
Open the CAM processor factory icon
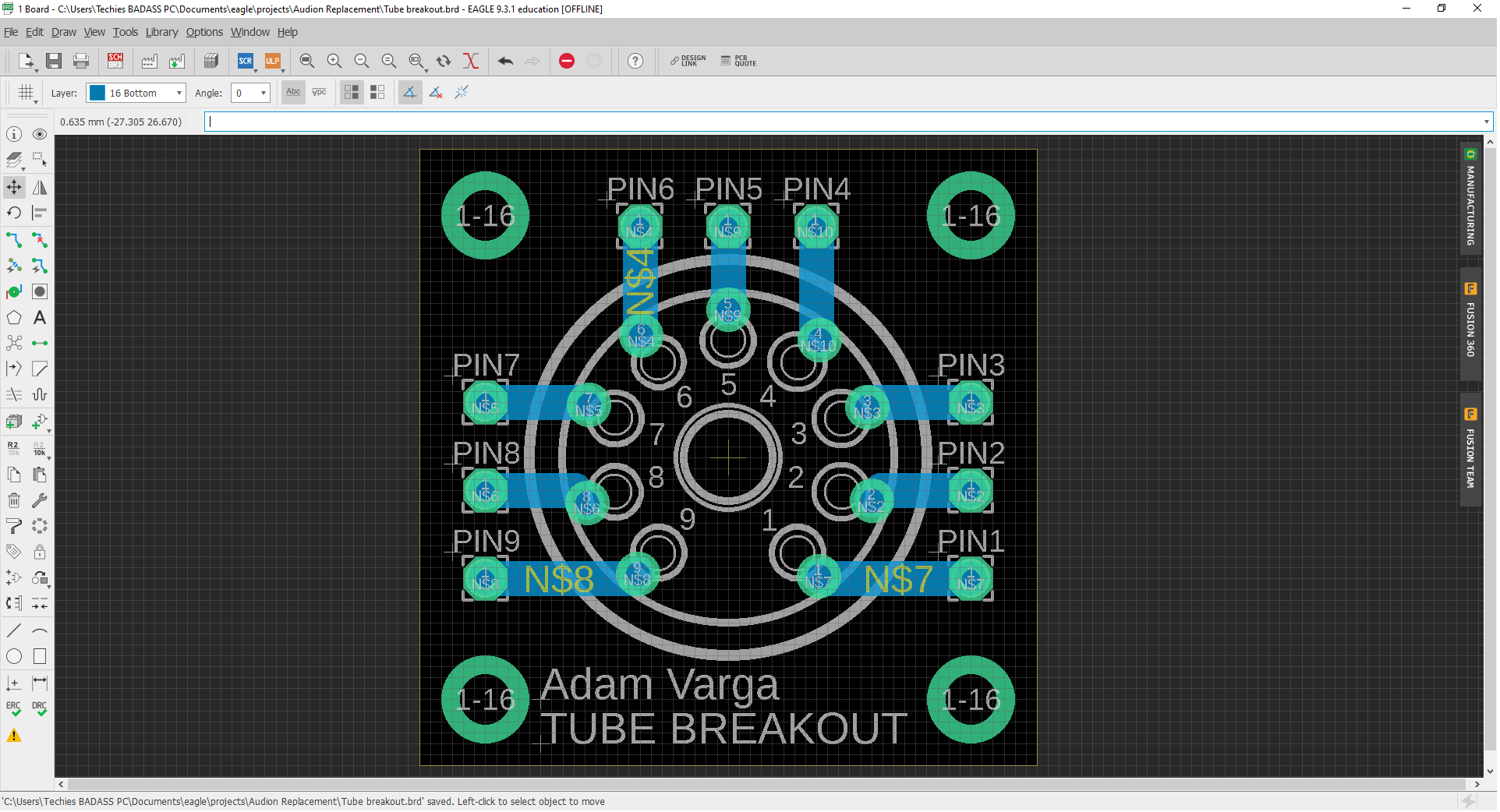(149, 61)
